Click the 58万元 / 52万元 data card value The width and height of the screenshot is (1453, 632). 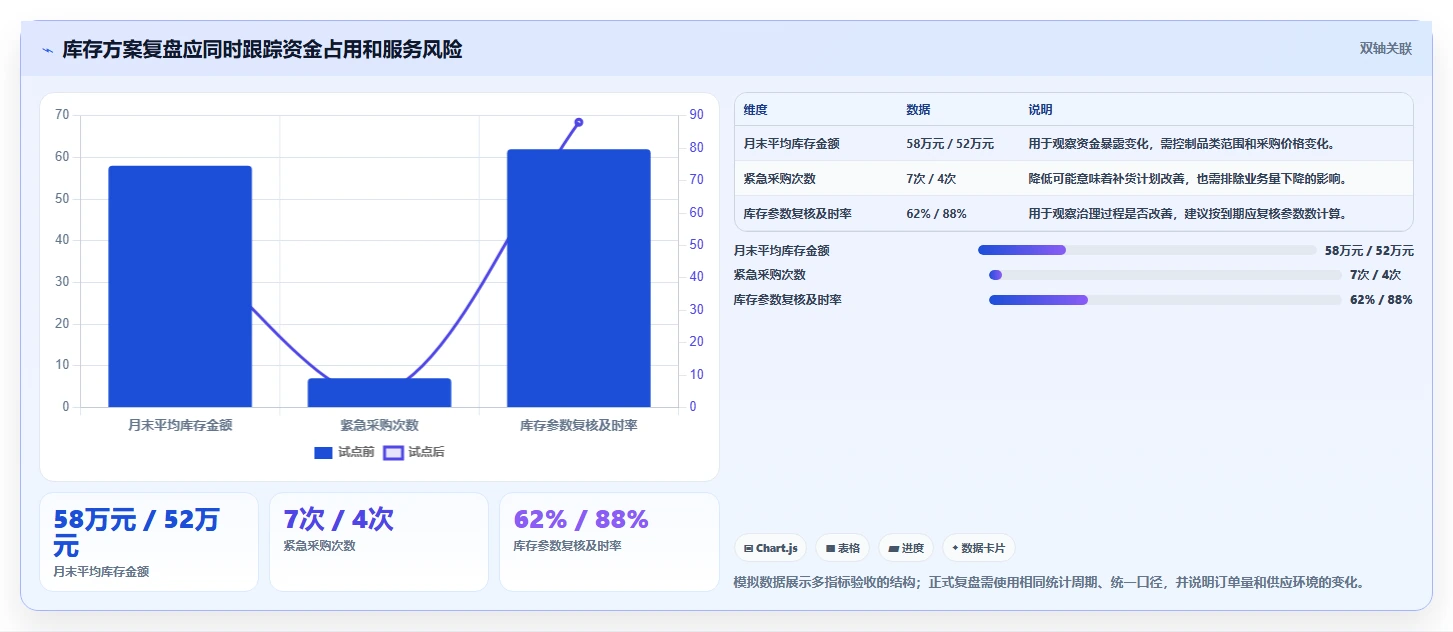[x=137, y=533]
